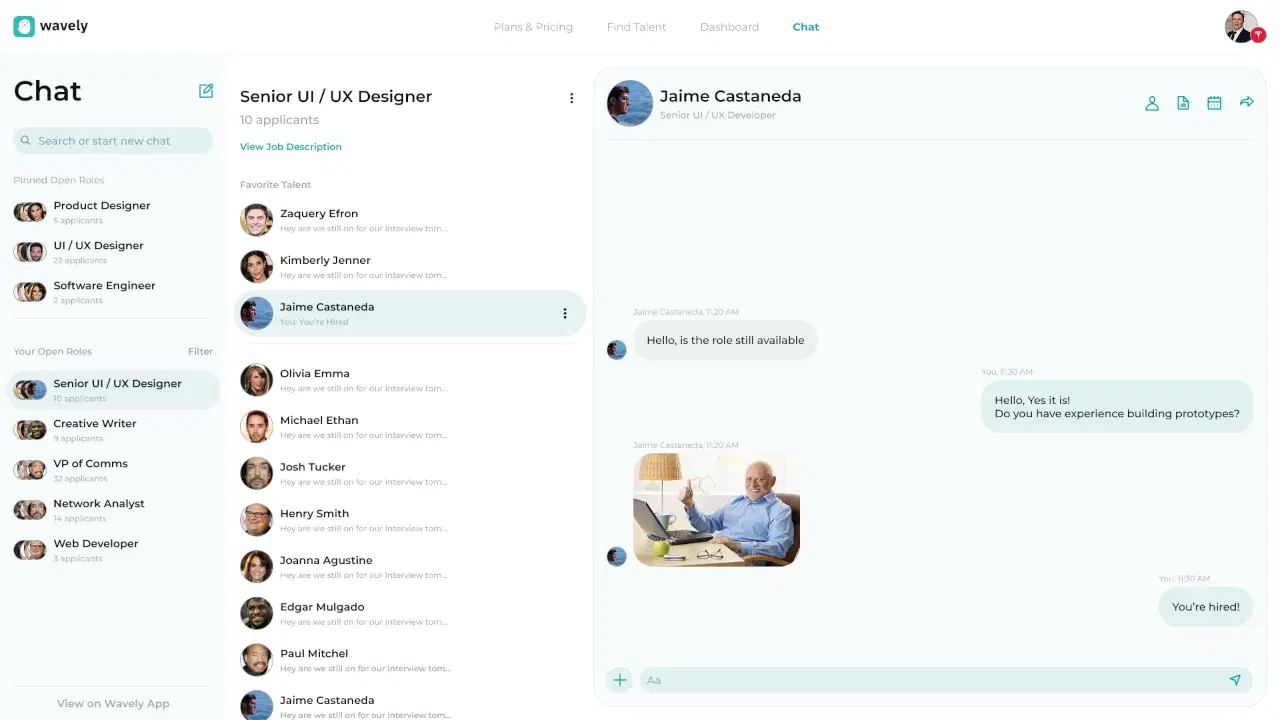Click the compose new chat icon
This screenshot has width=1280, height=720.
pos(206,91)
